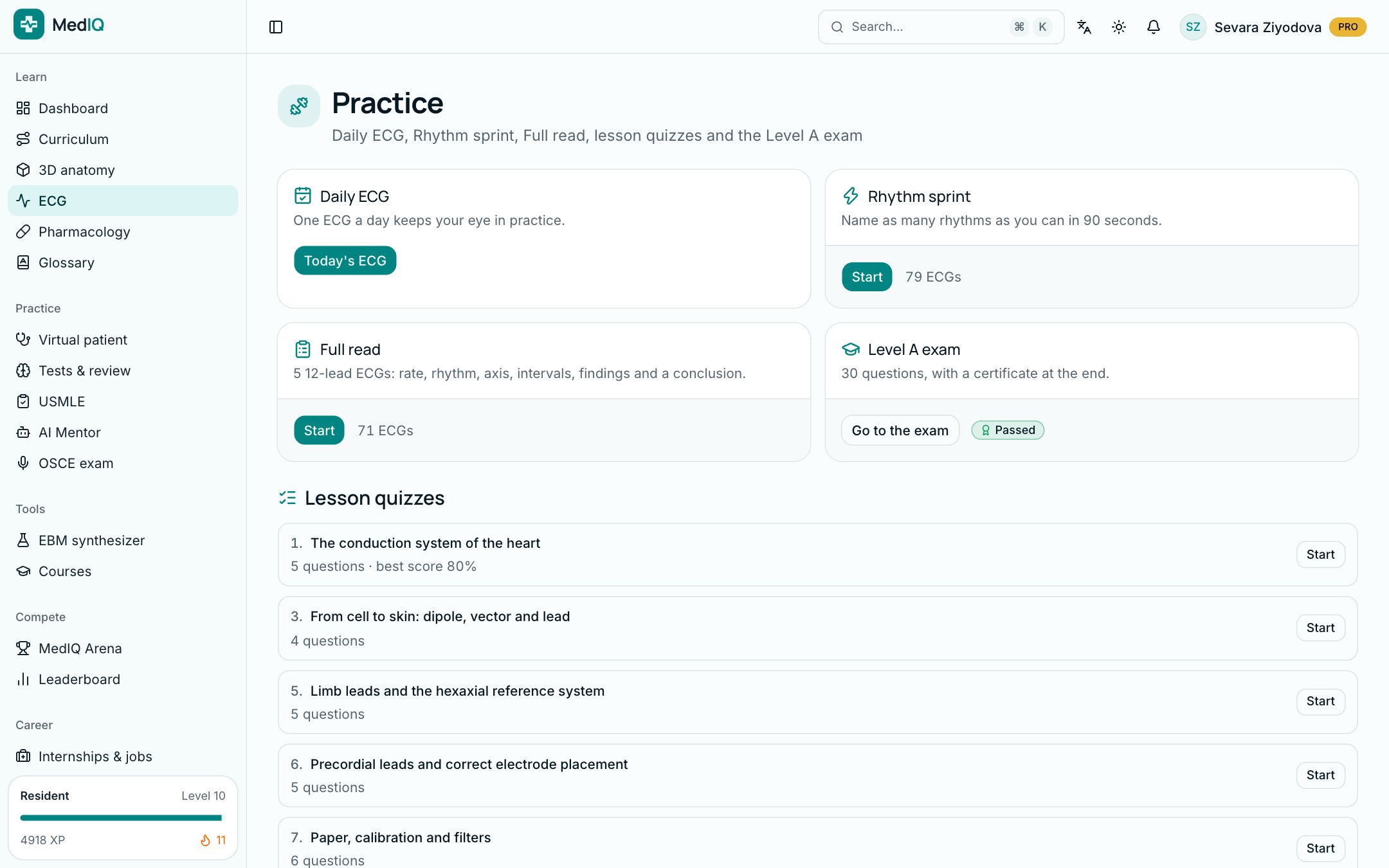
Task: Click the OSCE exam microphone icon
Action: coord(23,463)
